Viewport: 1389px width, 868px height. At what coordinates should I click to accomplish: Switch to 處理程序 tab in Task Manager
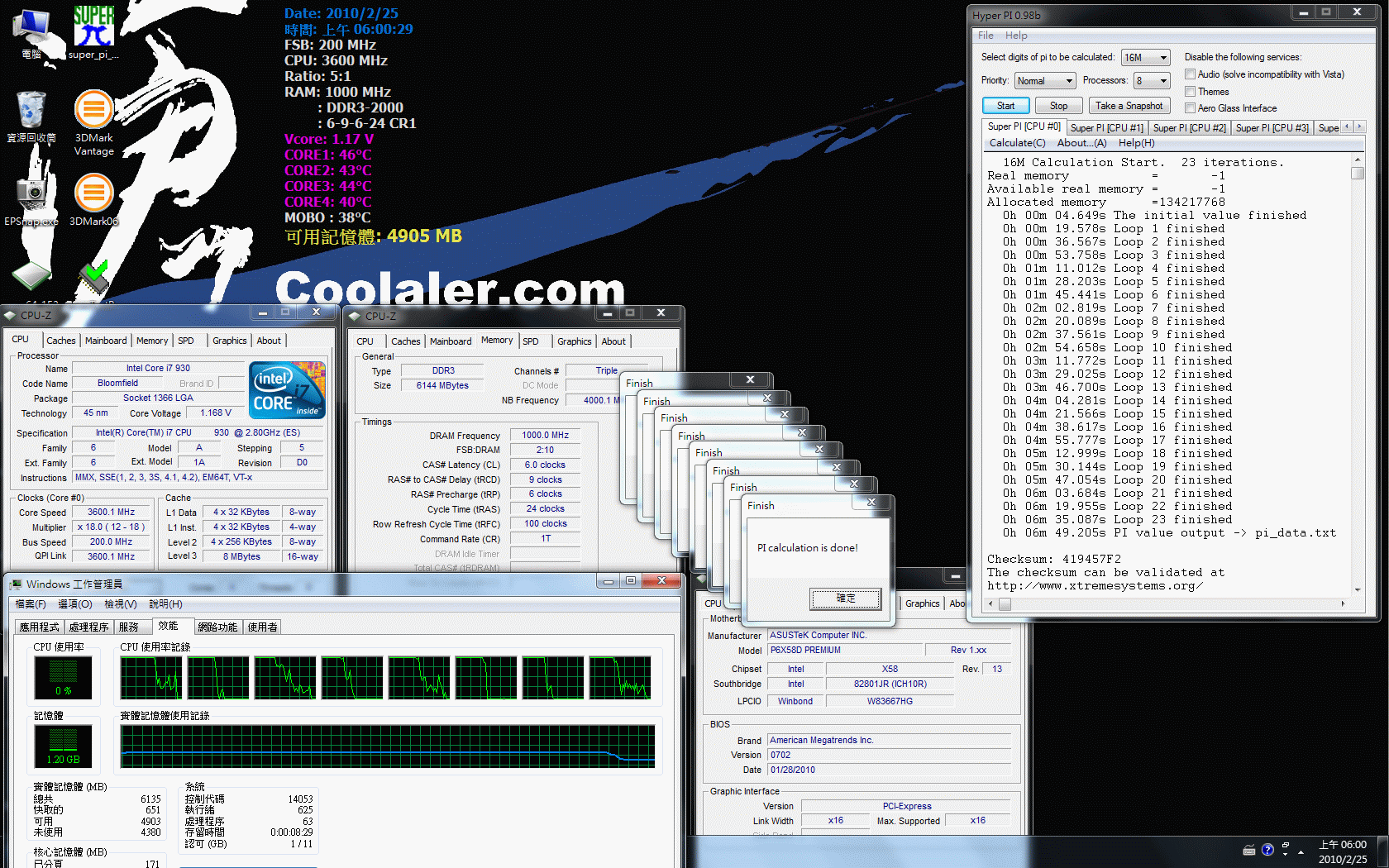[x=89, y=627]
